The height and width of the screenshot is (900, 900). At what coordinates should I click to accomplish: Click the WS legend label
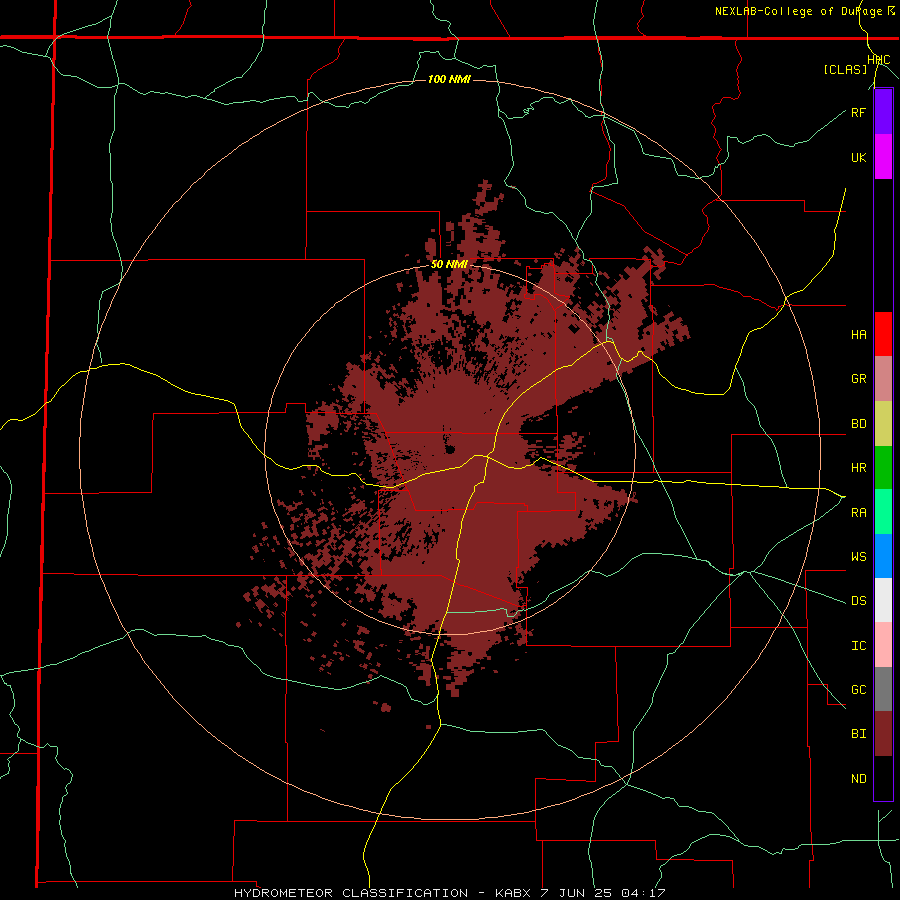pos(858,556)
